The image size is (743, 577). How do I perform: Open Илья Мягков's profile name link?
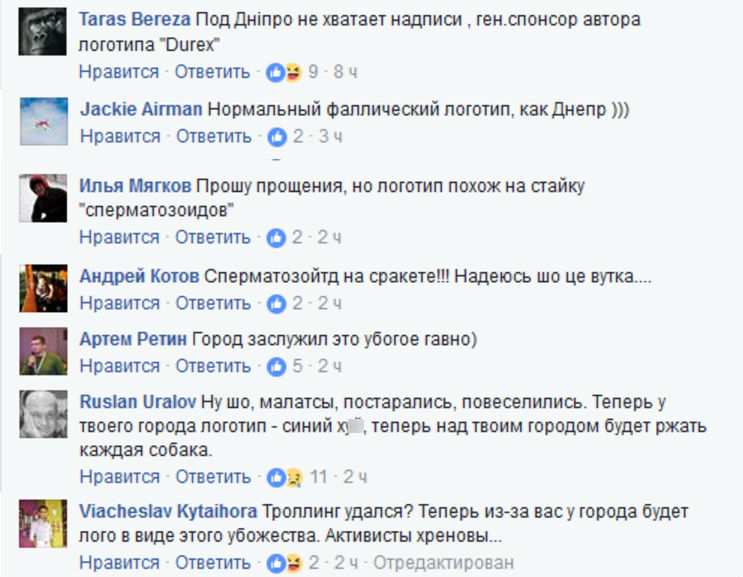click(x=135, y=186)
